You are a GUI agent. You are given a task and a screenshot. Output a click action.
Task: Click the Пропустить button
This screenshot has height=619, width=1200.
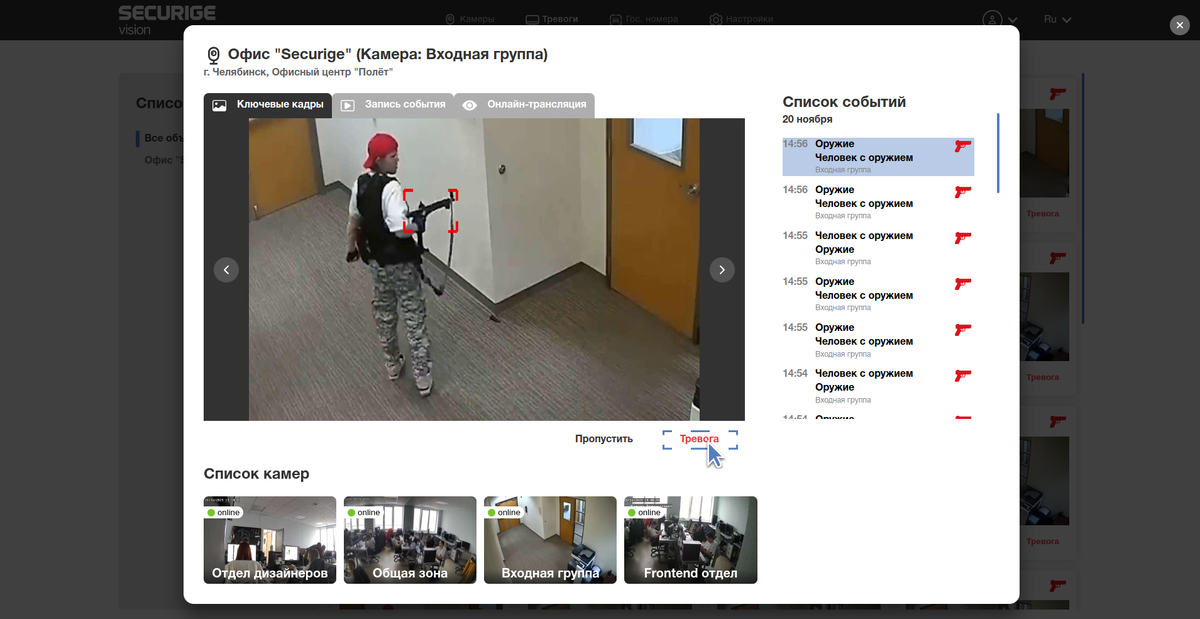point(602,438)
